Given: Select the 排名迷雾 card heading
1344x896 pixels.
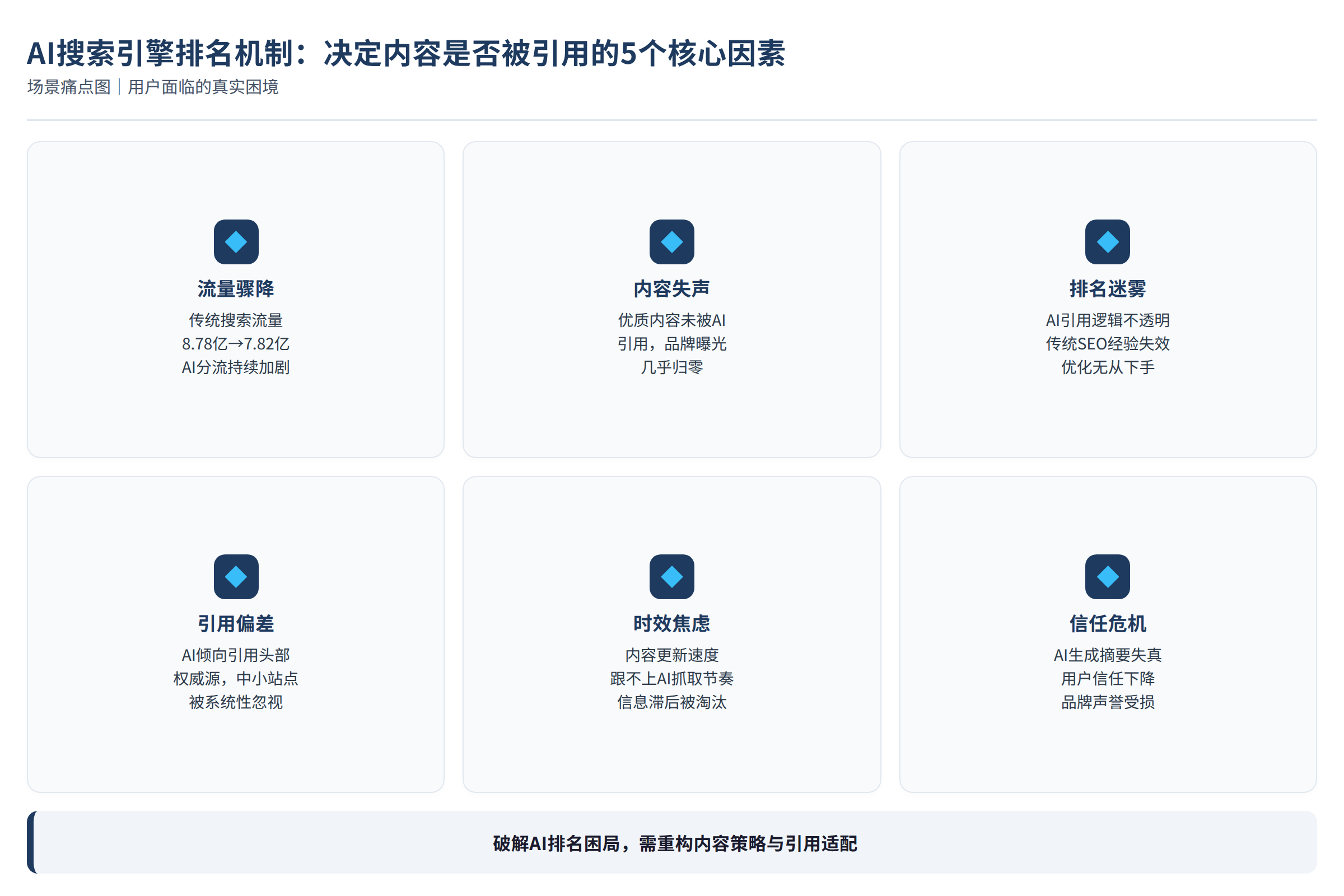Looking at the screenshot, I should click(1108, 288).
